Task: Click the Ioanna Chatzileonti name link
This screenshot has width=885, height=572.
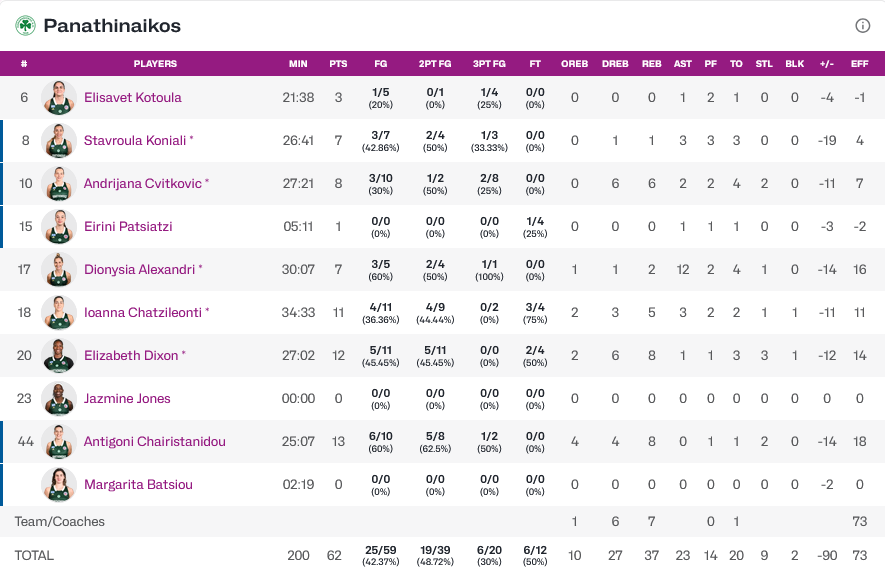Action: (x=143, y=313)
